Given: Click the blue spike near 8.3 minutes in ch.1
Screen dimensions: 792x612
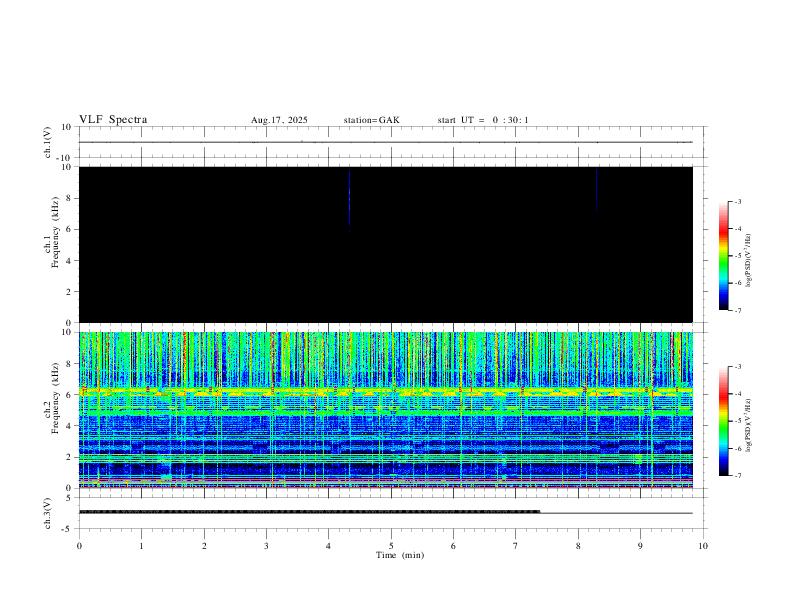Looking at the screenshot, I should coord(596,188).
